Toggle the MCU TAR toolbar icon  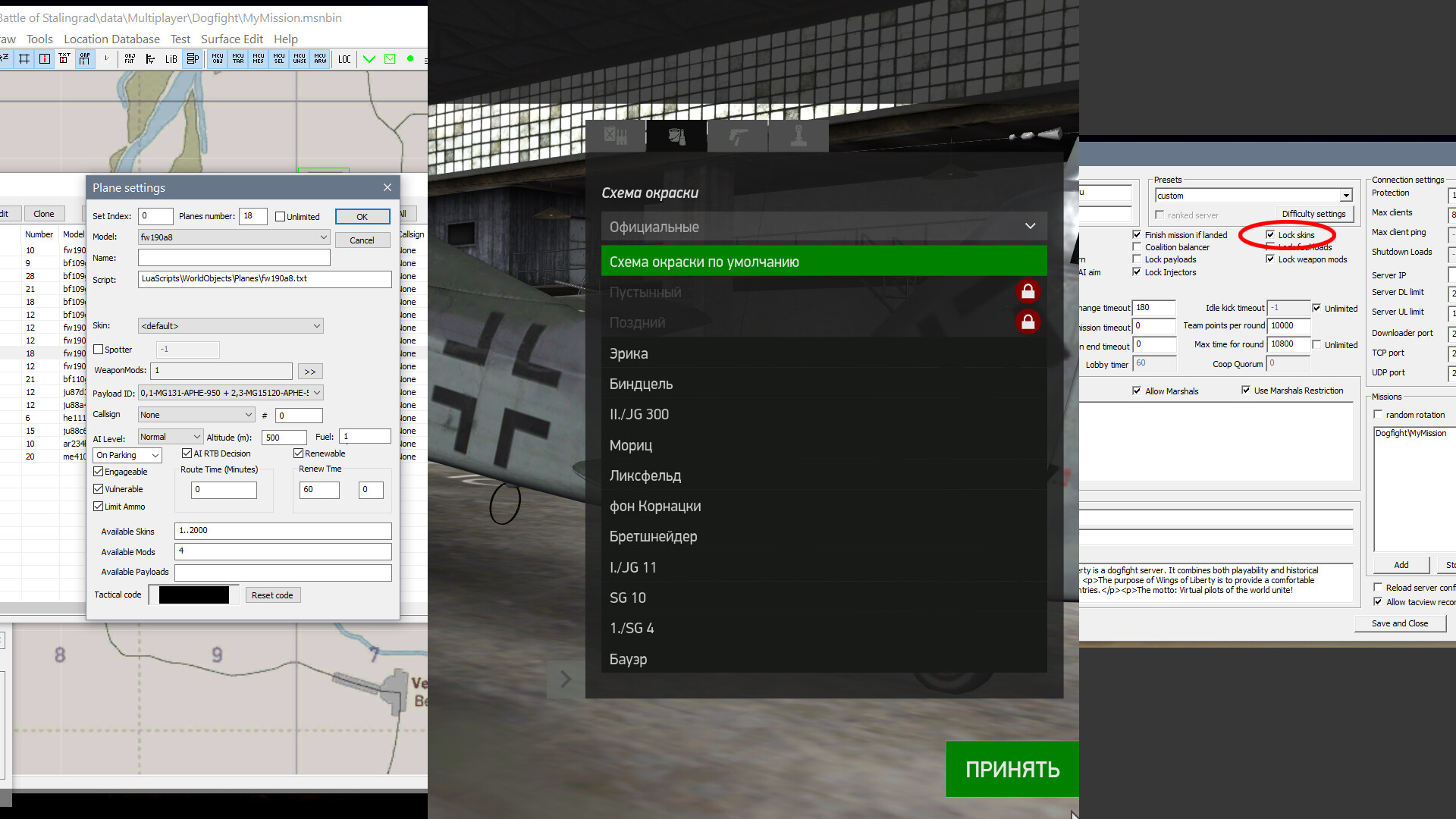(238, 59)
